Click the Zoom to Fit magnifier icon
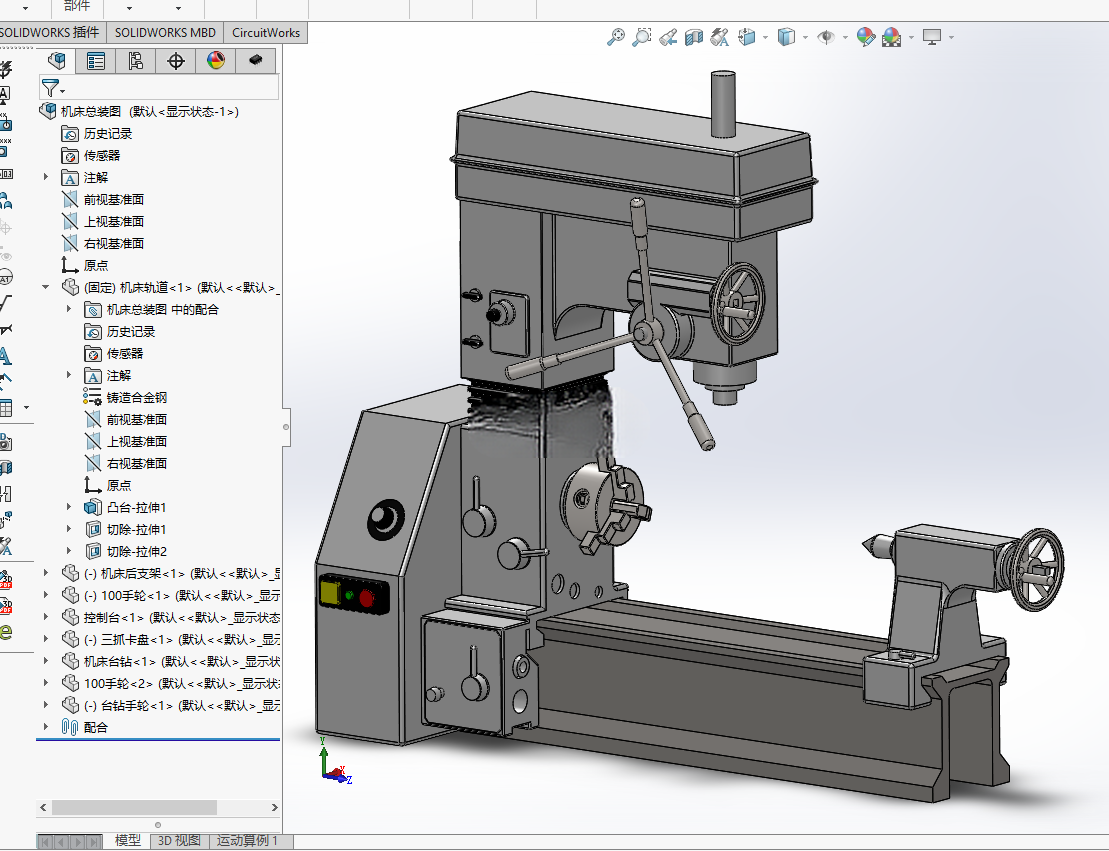Viewport: 1109px width, 851px height. coord(616,37)
